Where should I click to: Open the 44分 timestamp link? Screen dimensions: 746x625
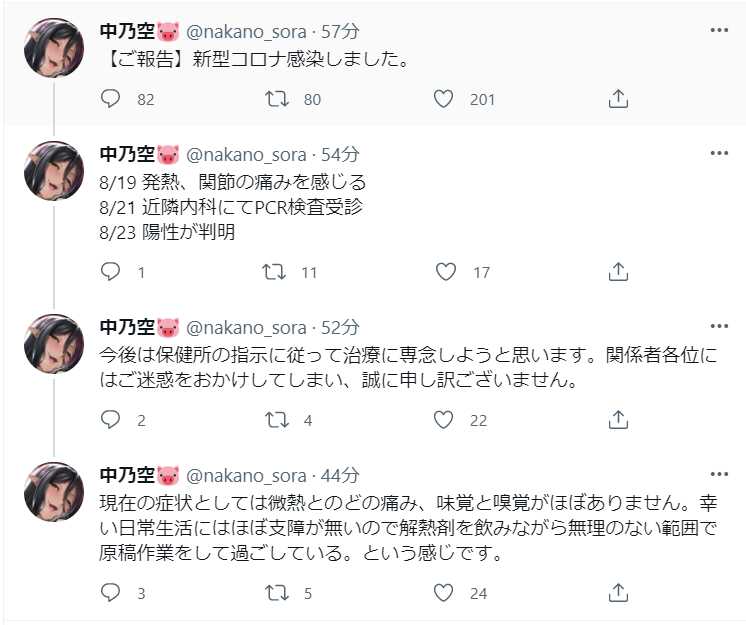pyautogui.click(x=340, y=475)
